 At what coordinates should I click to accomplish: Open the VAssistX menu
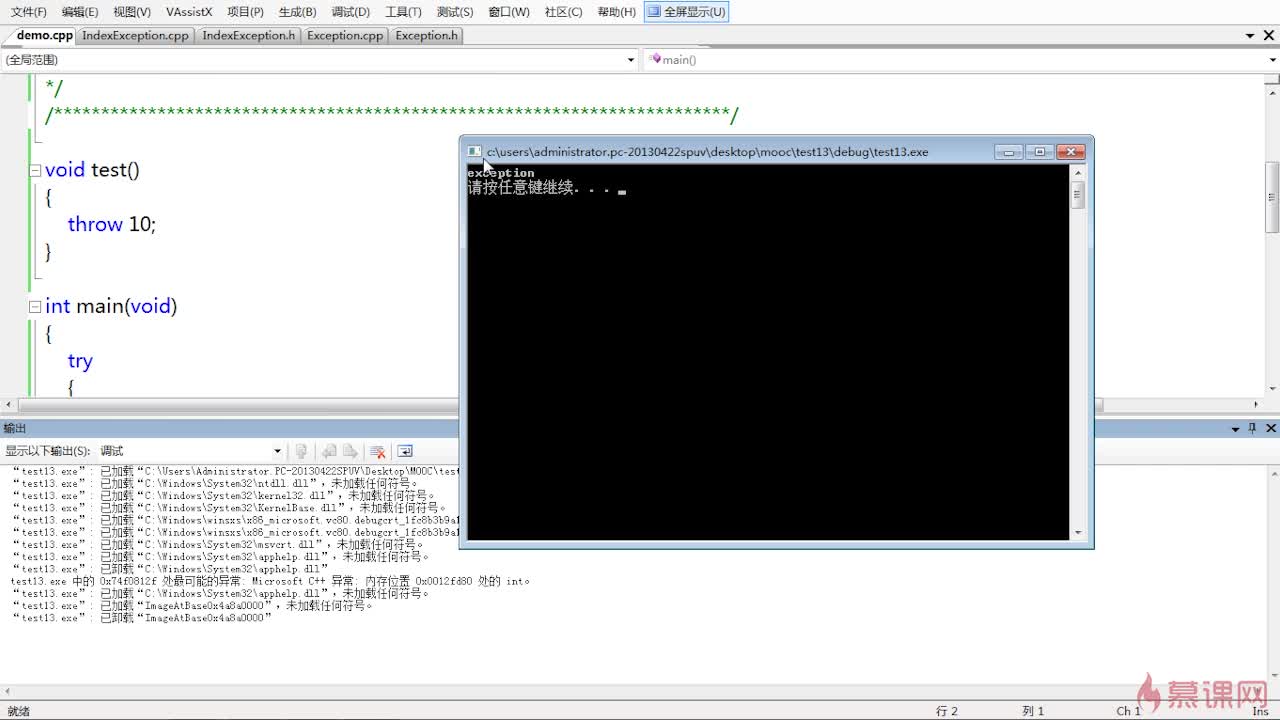[189, 12]
